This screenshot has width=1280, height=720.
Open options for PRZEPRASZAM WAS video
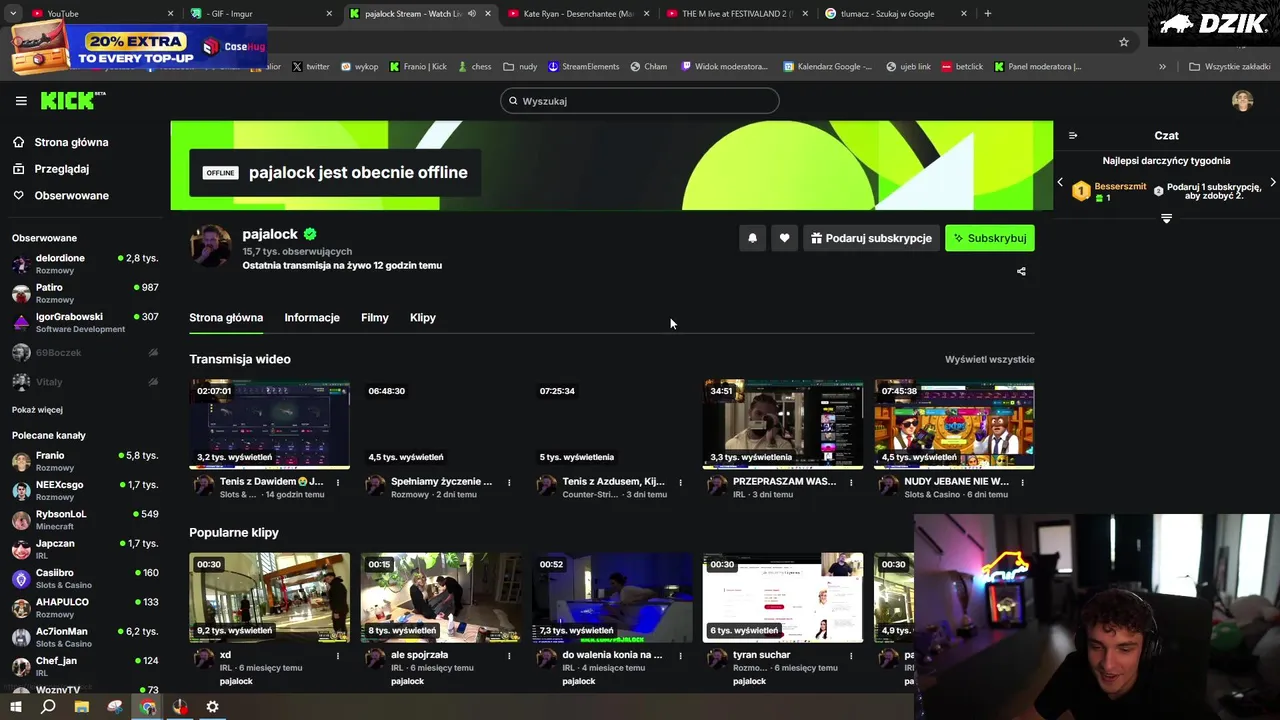[851, 482]
